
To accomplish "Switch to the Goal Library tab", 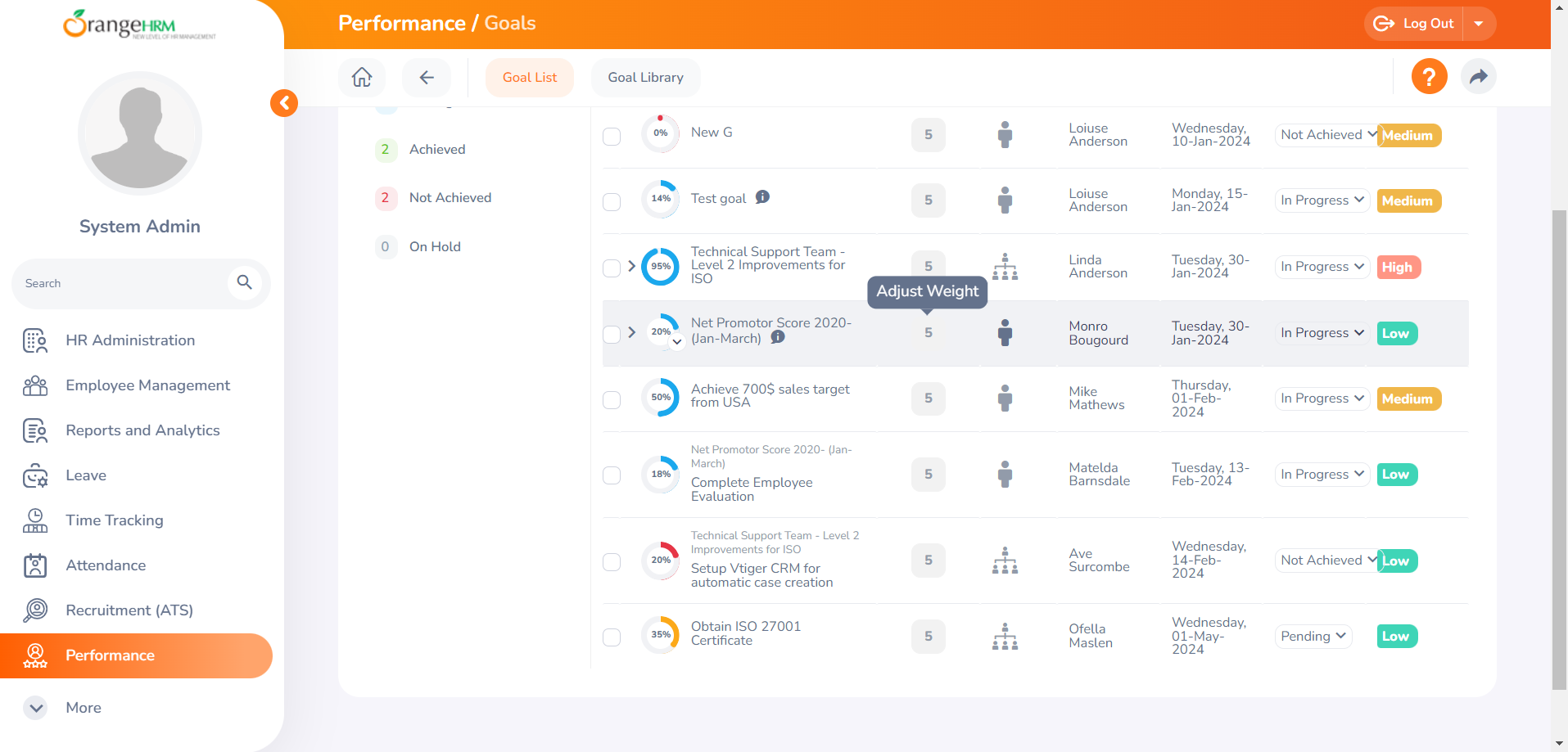I will (x=645, y=77).
